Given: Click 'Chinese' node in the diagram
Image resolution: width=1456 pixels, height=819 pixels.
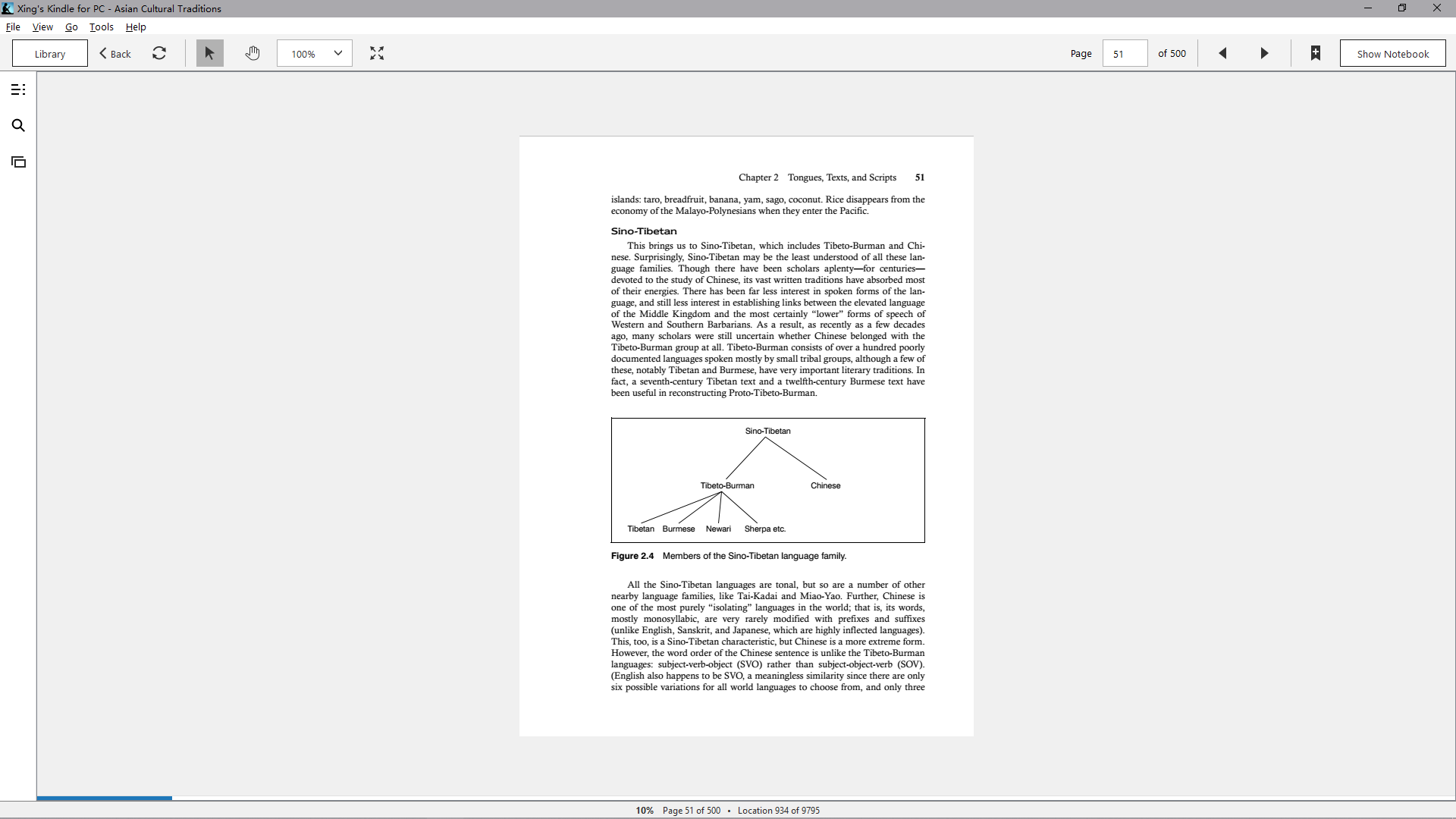Looking at the screenshot, I should pyautogui.click(x=825, y=485).
